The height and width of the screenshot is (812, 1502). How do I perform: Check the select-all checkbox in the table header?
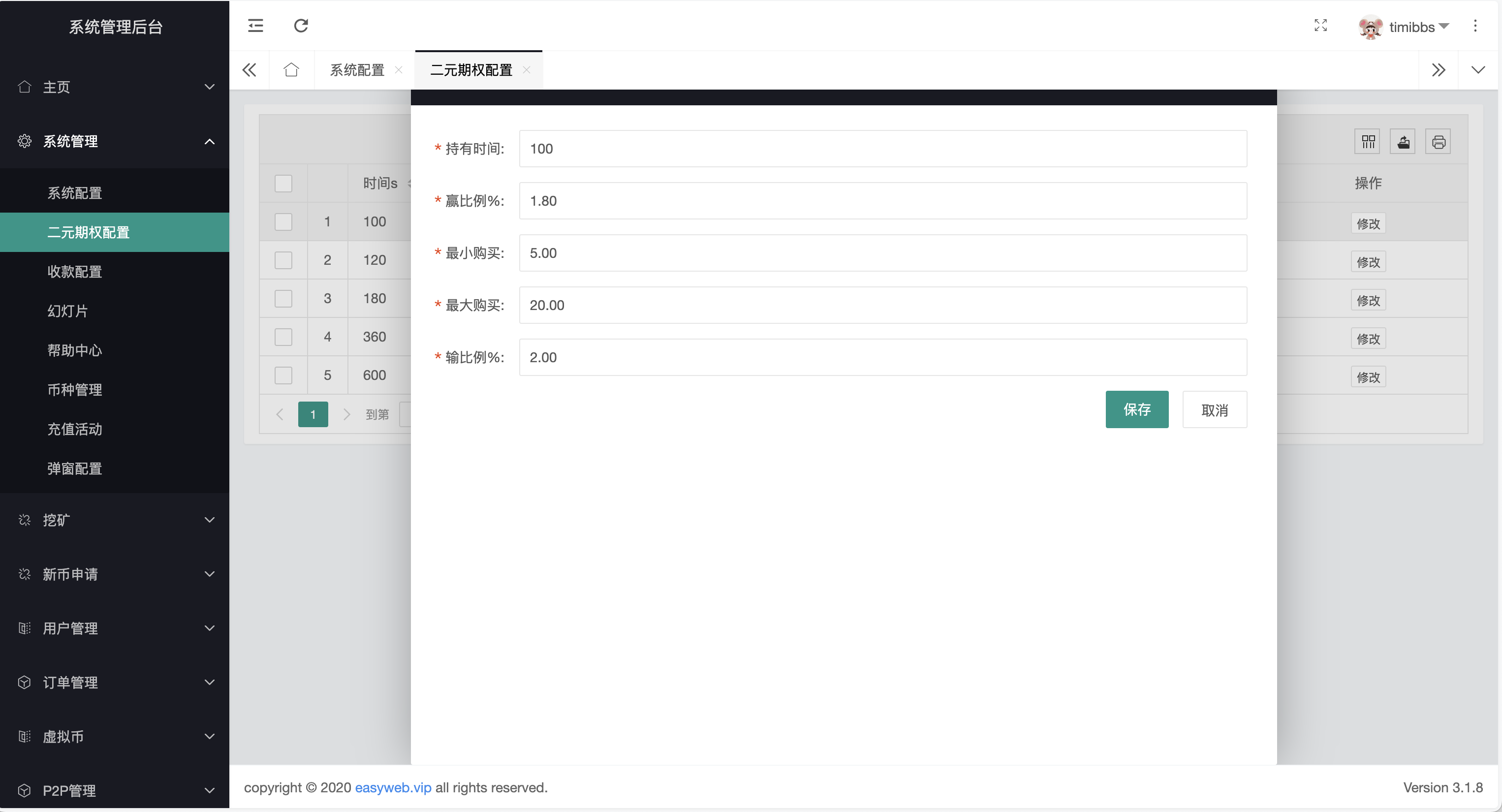(x=283, y=183)
